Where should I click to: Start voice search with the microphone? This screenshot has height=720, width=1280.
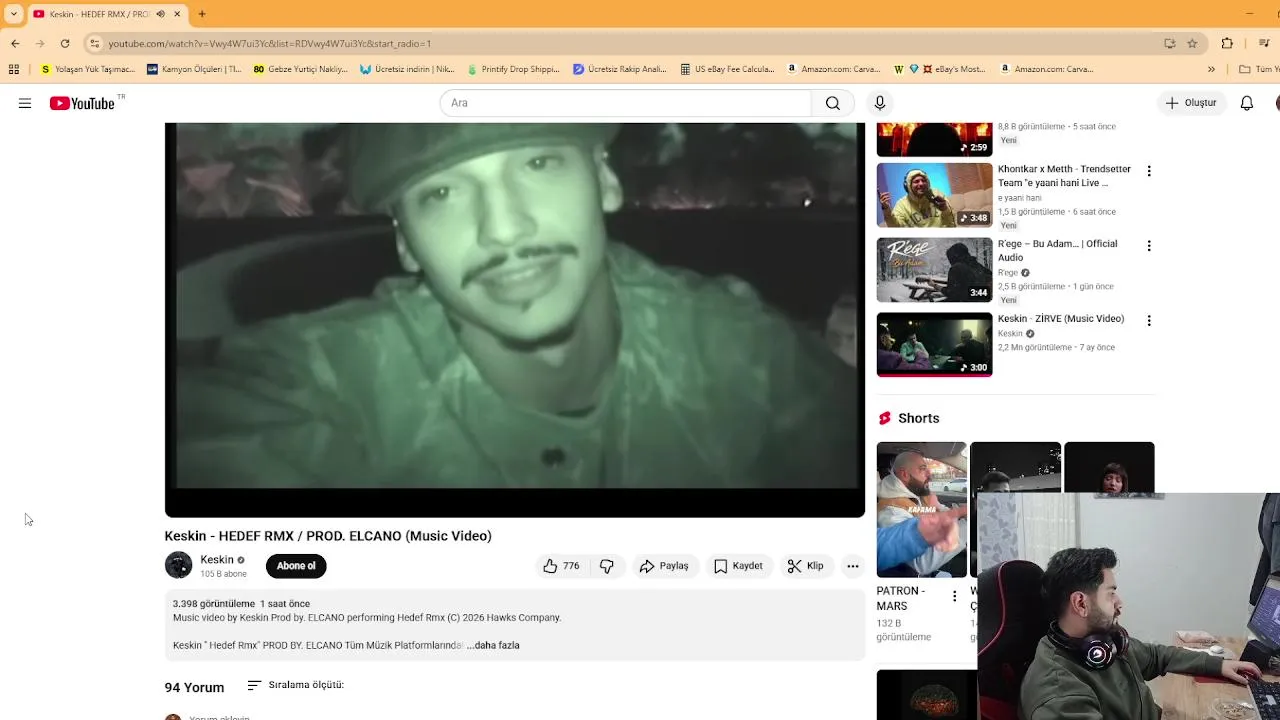[x=880, y=103]
